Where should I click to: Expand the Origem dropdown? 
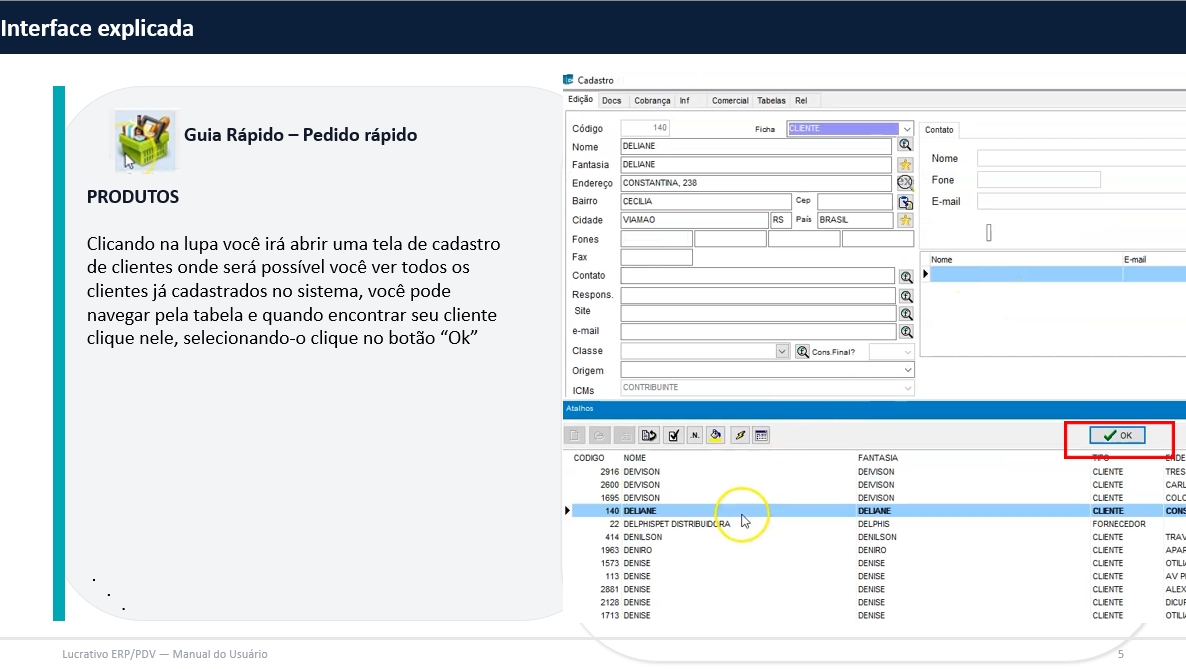click(x=906, y=370)
